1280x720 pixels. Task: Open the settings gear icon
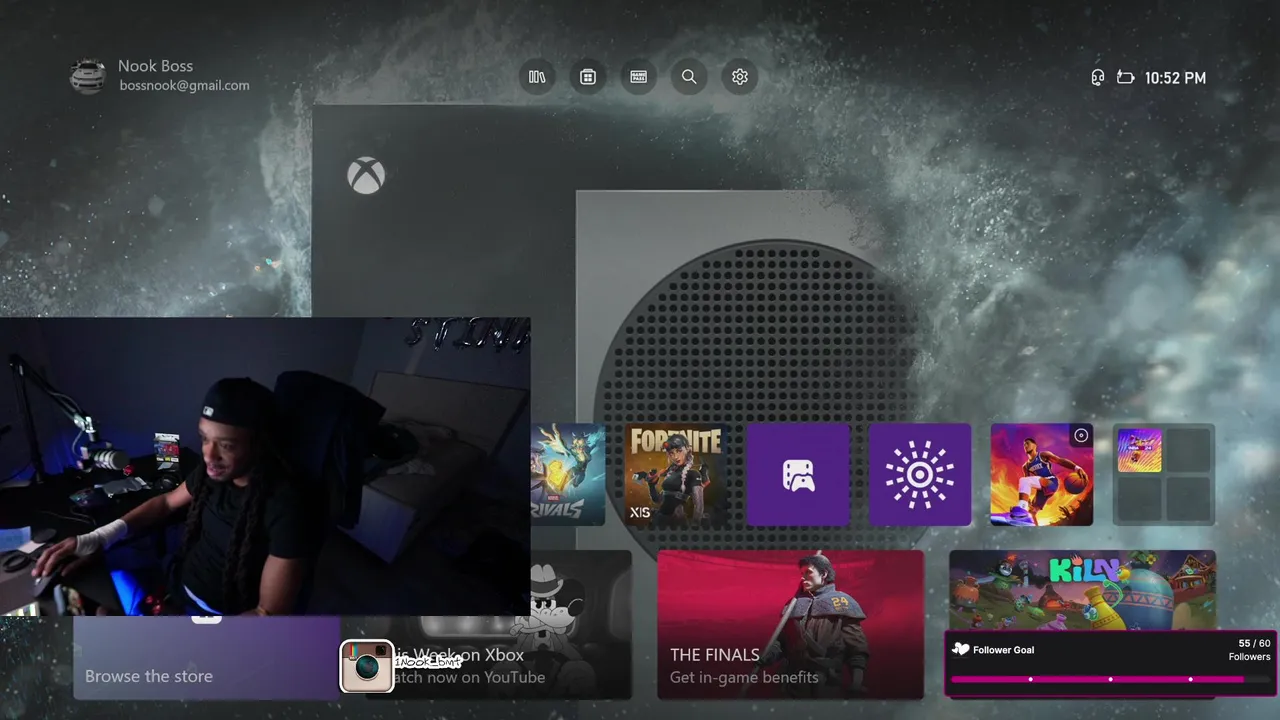[x=740, y=77]
